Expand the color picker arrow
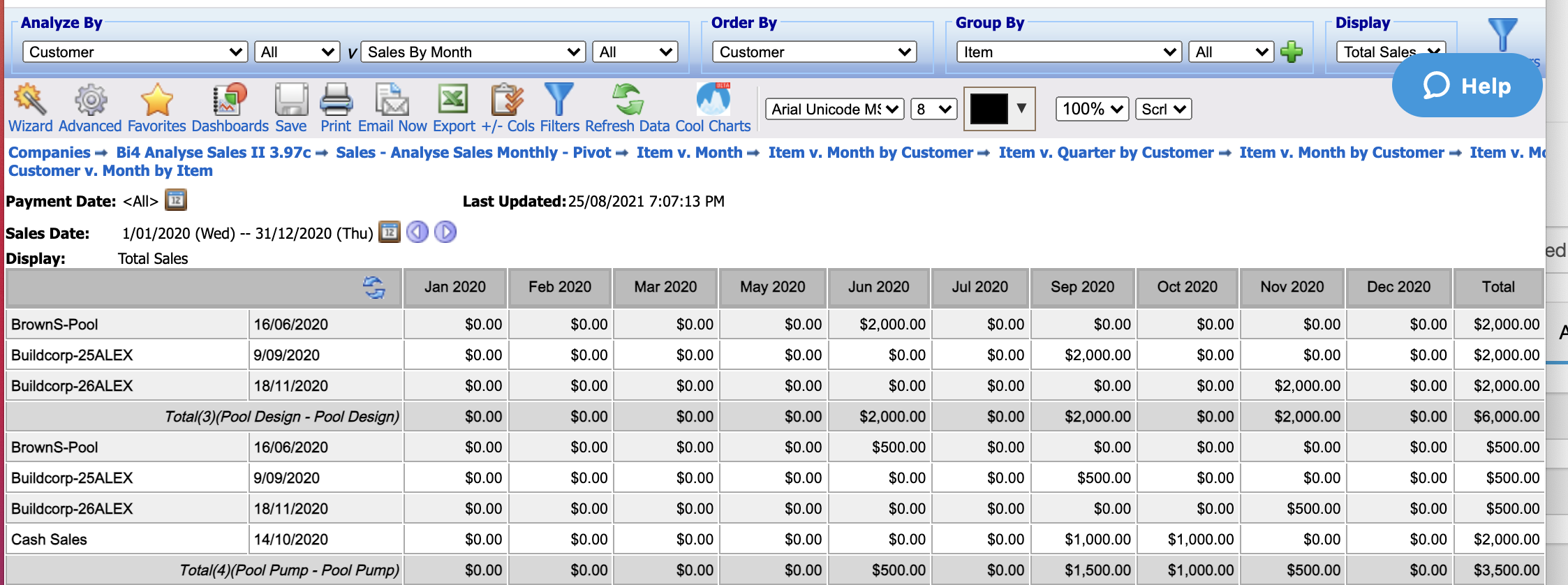The image size is (1568, 585). pos(1021,108)
